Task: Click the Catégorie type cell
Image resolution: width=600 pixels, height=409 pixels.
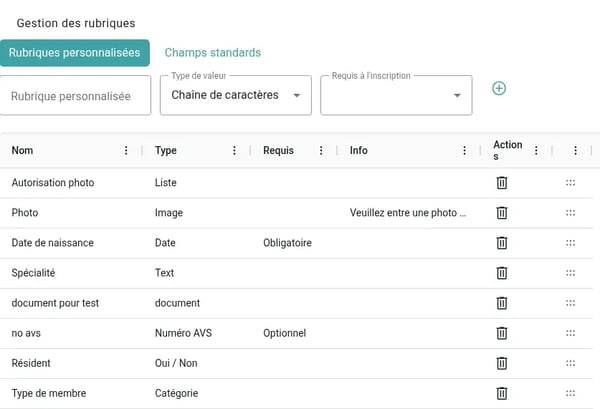Action: pos(176,393)
